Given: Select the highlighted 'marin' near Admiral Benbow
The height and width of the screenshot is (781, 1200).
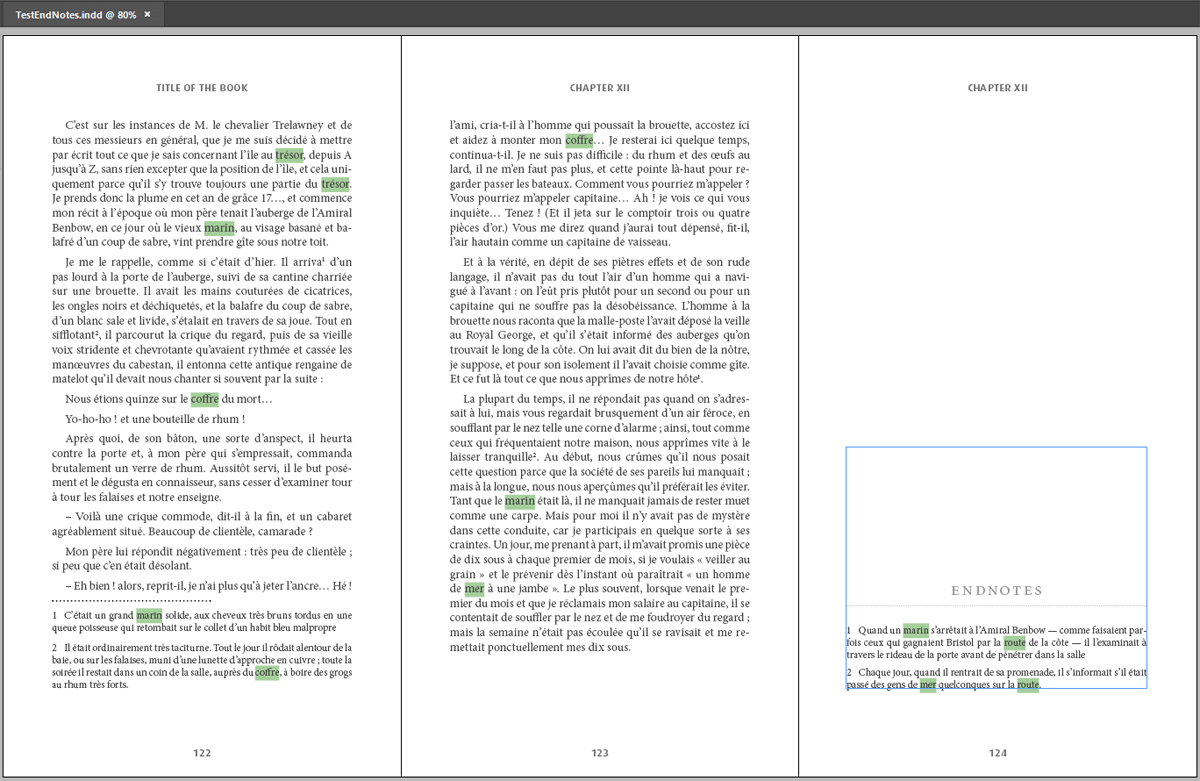Looking at the screenshot, I should click(222, 228).
